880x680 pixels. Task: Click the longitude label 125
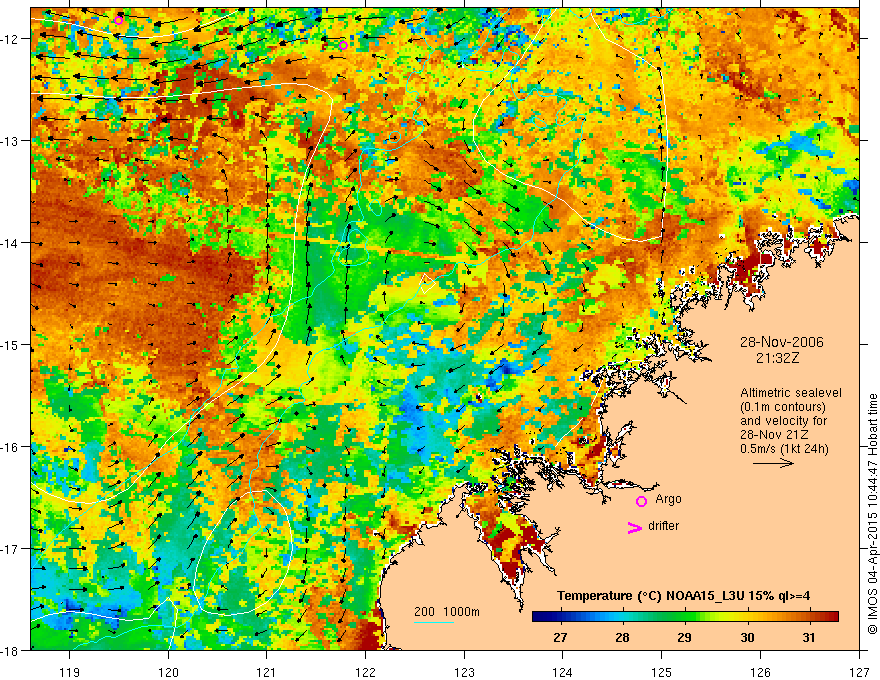(662, 672)
